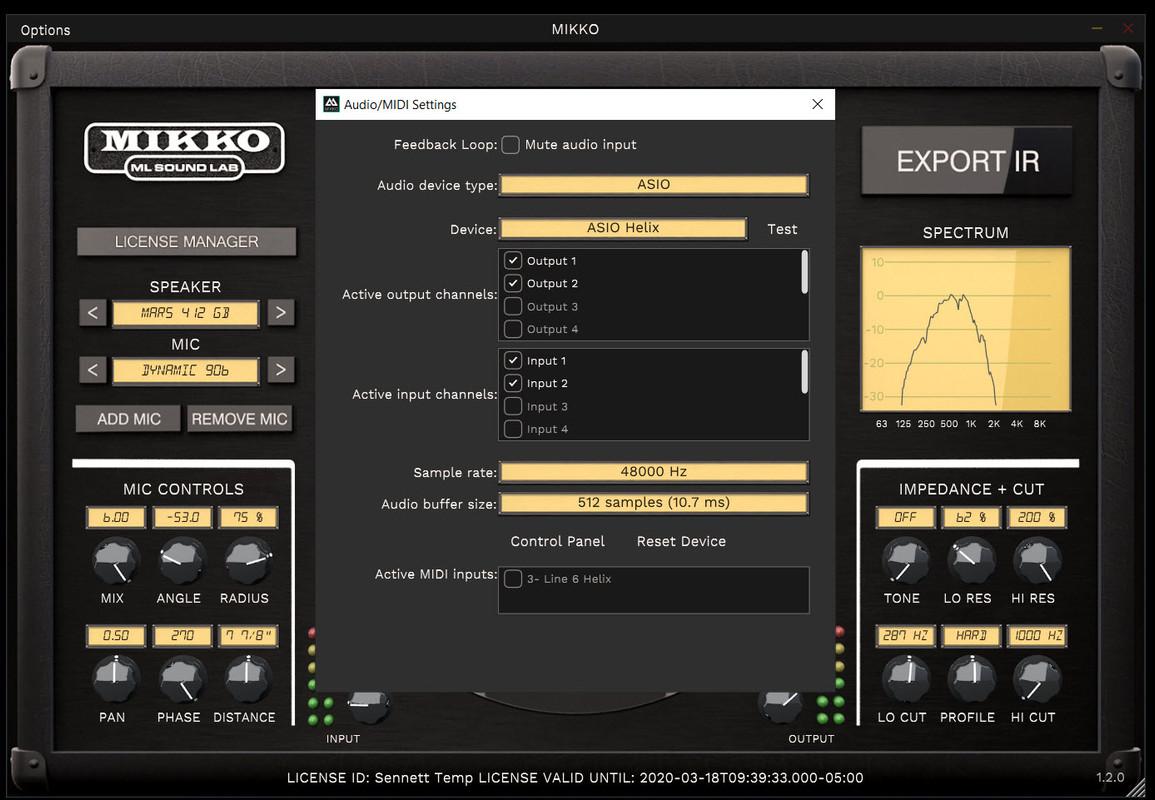Viewport: 1155px width, 800px height.
Task: Click the LO RES value field 62 %
Action: (971, 517)
